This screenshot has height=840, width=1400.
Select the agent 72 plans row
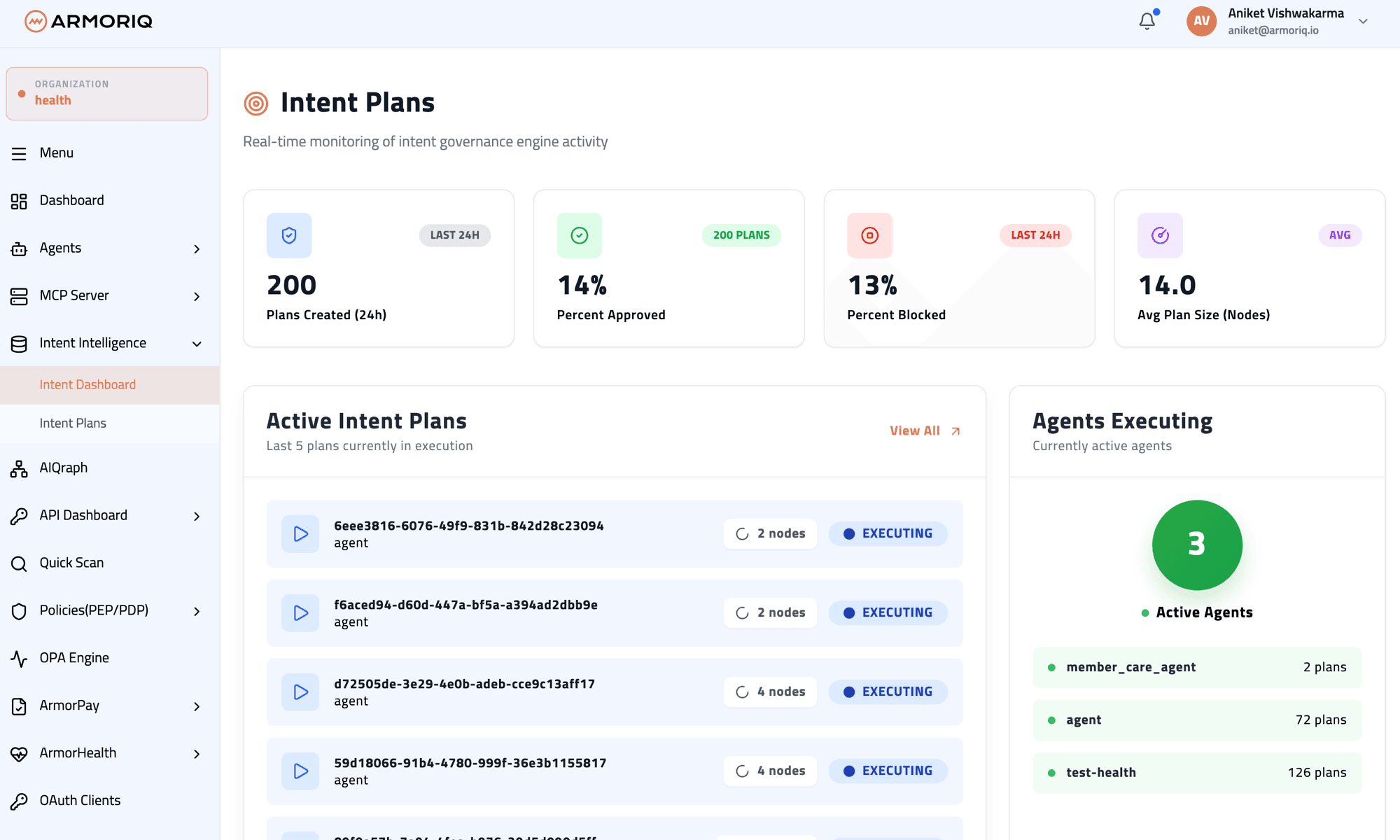point(1197,720)
